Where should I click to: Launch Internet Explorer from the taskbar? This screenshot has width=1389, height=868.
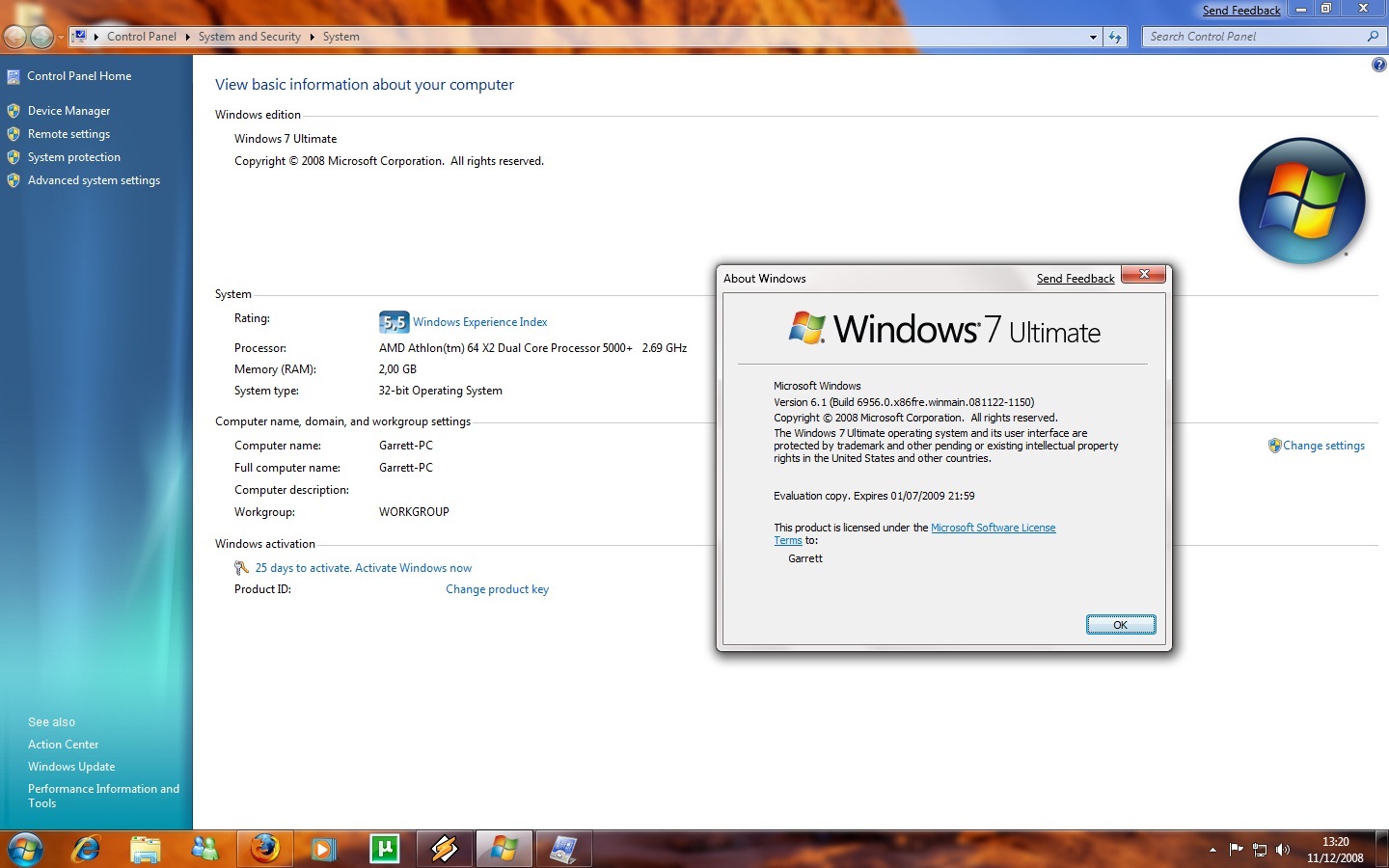tap(87, 849)
